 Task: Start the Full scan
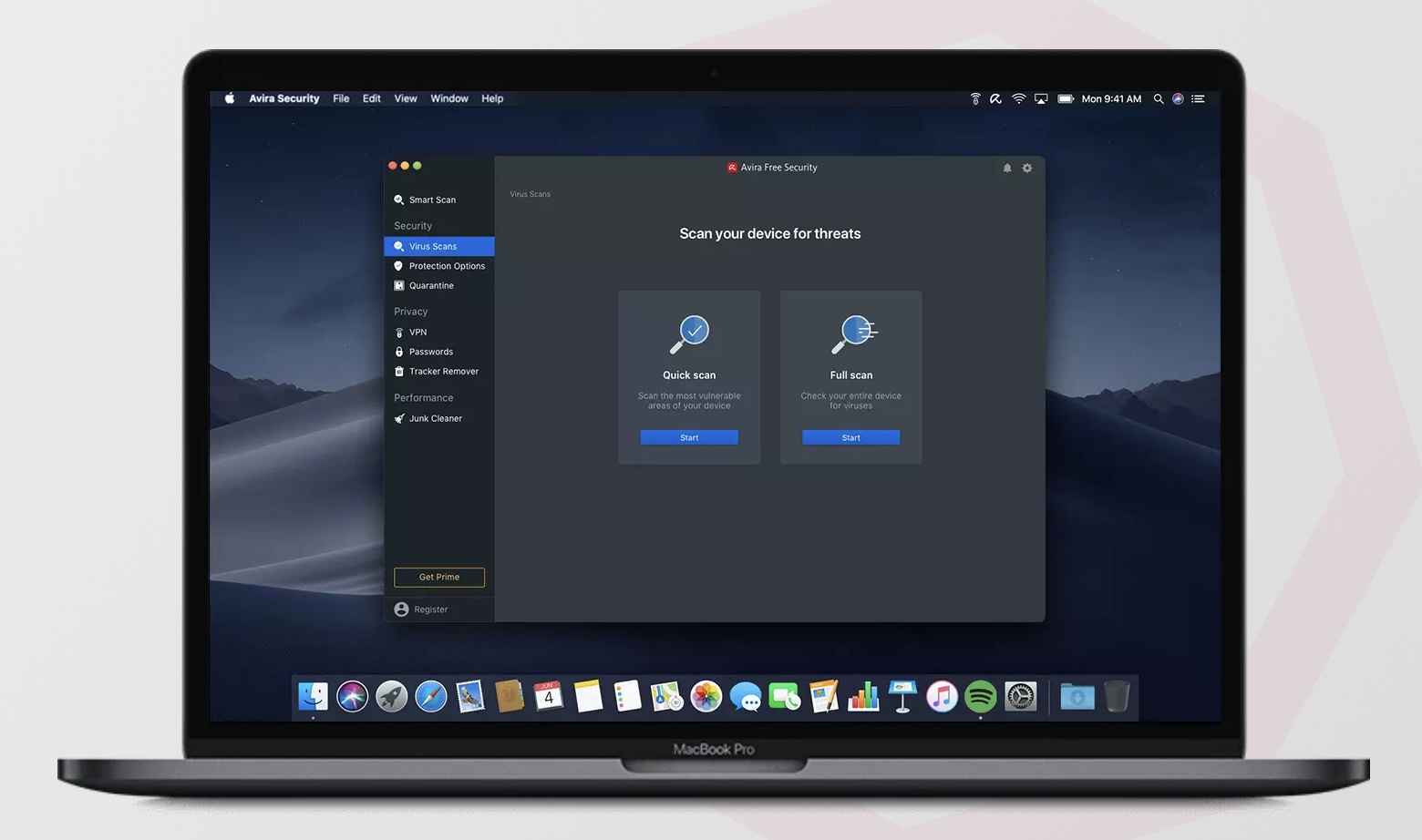(x=851, y=437)
